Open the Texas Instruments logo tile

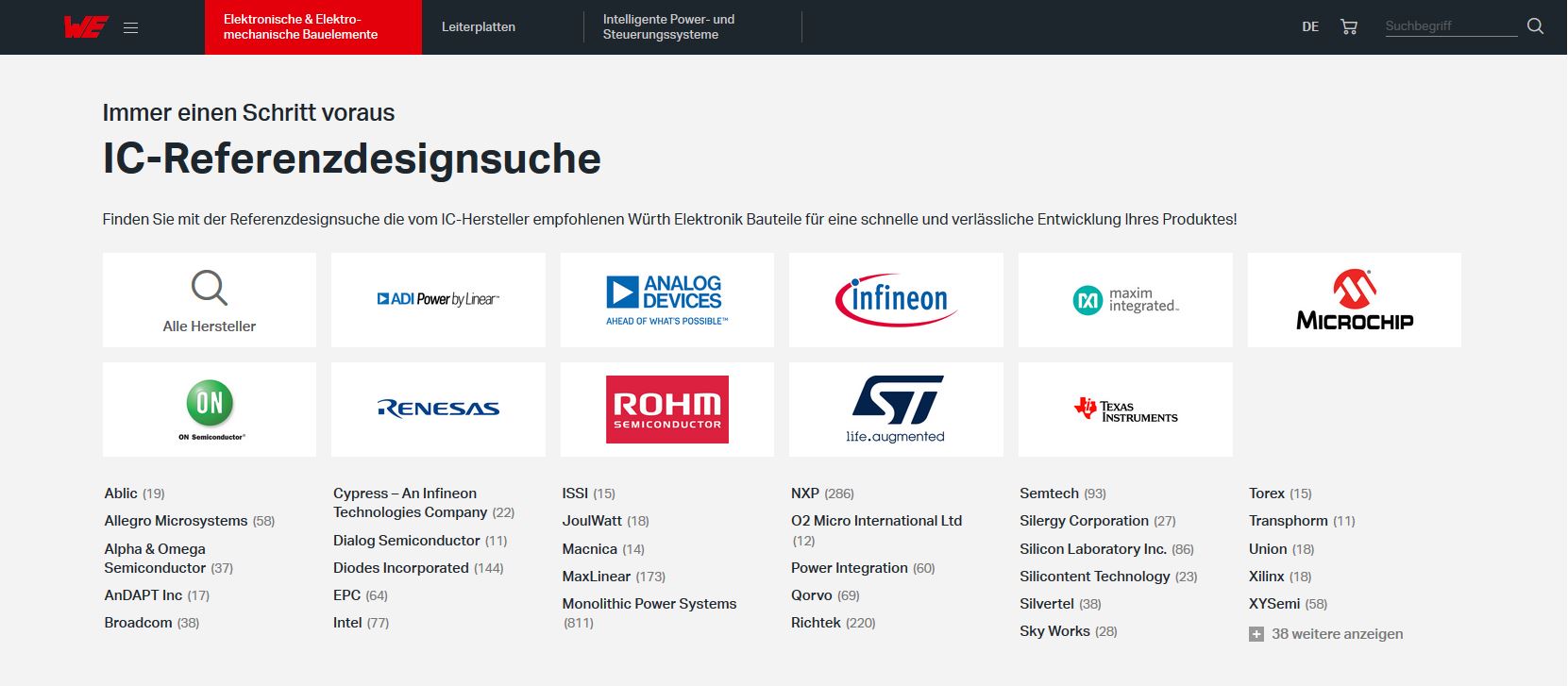coord(1125,410)
